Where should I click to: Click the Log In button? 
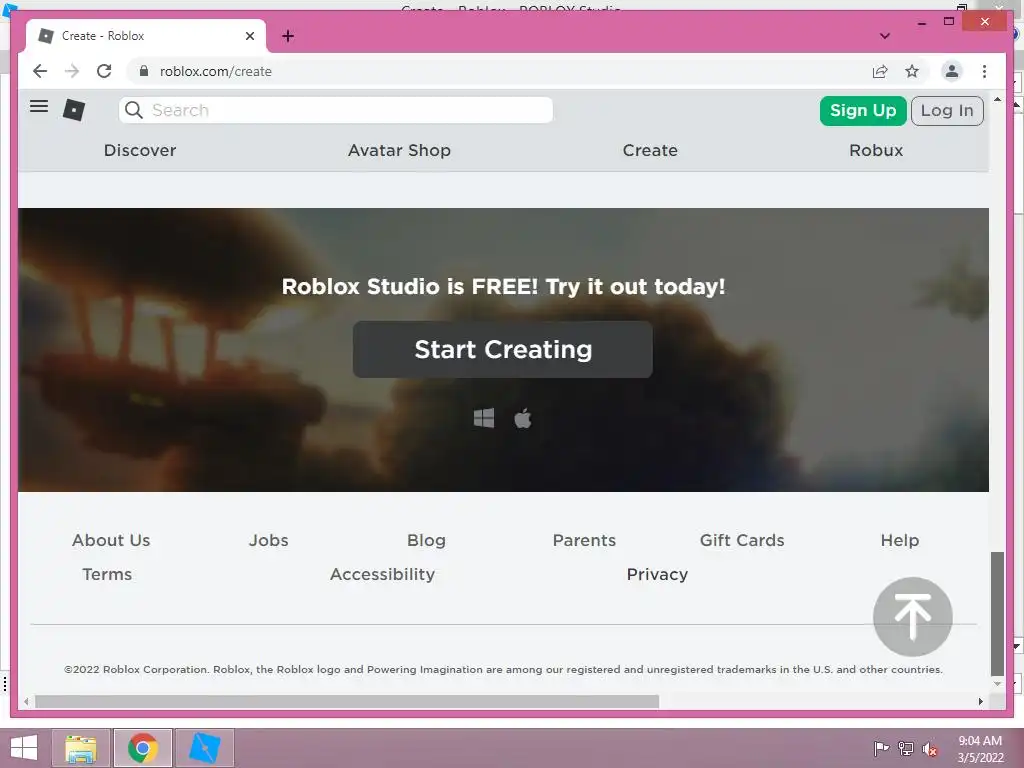pos(947,110)
